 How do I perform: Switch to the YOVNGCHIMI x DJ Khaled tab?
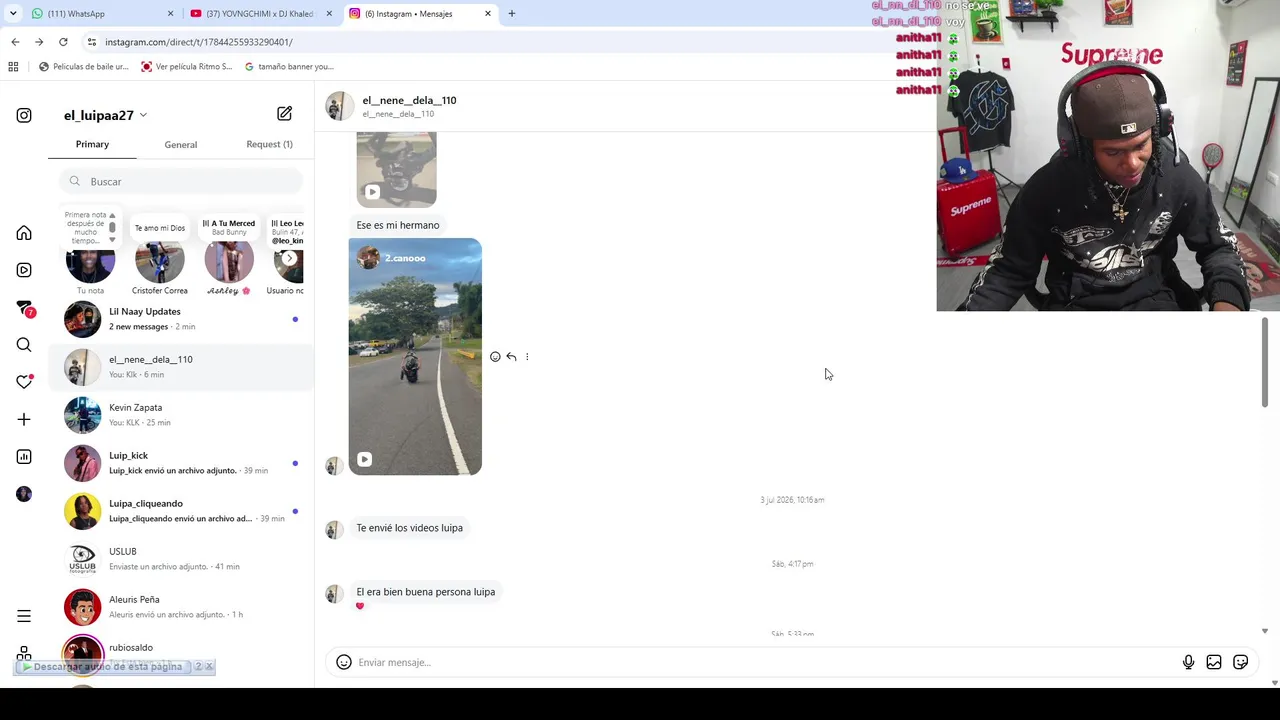click(258, 14)
